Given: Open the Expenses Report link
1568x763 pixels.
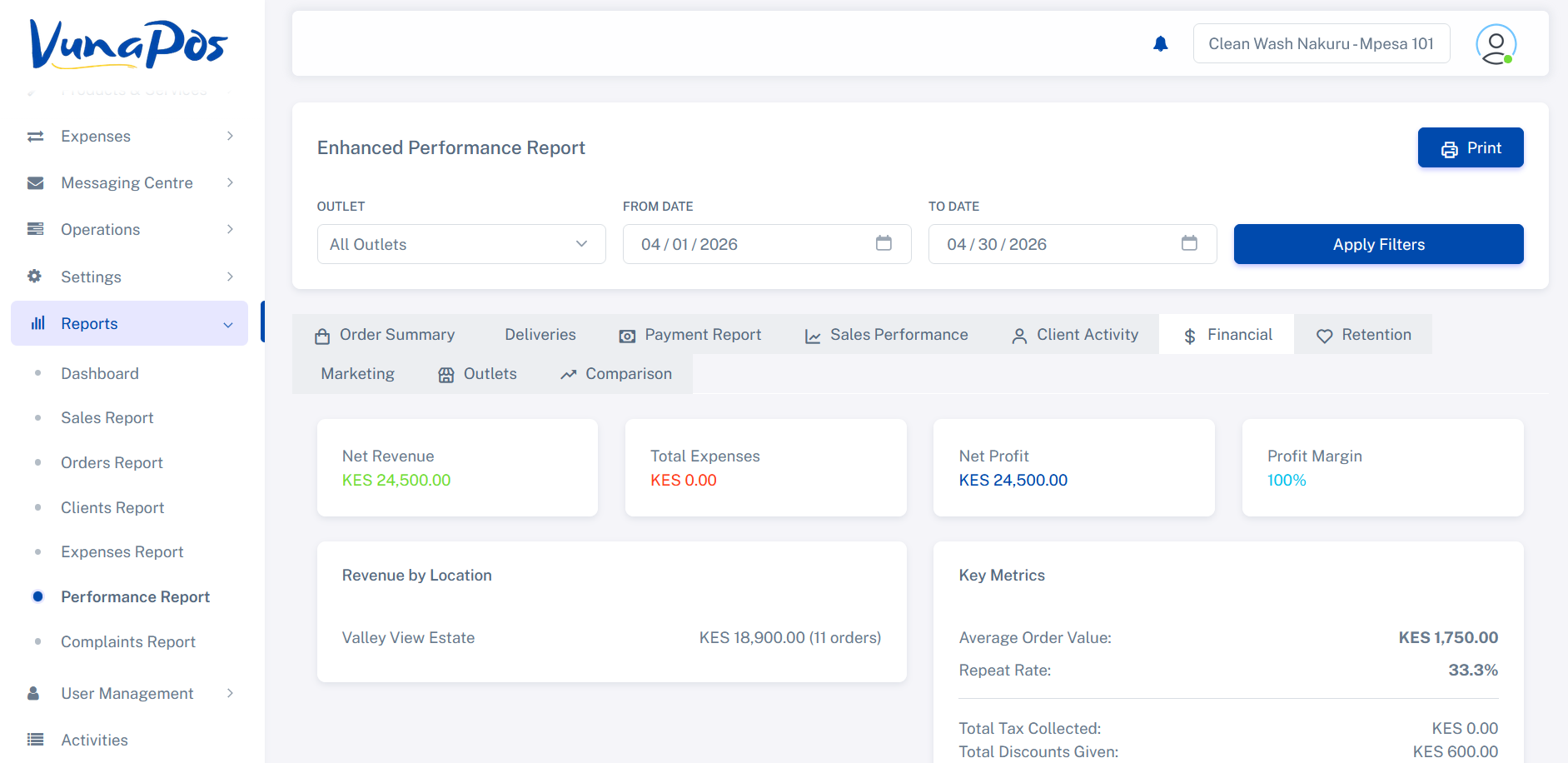Looking at the screenshot, I should [122, 552].
